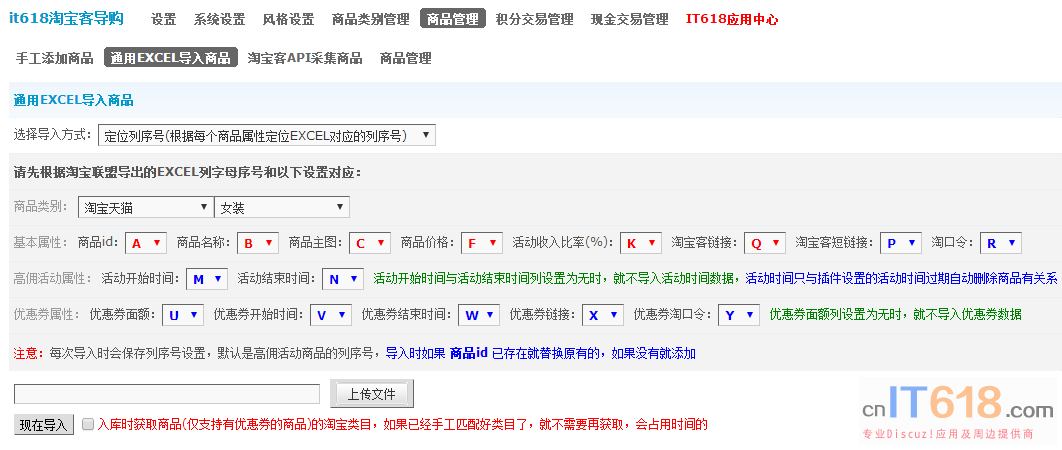Switch to 手工添加商品 tab

click(x=54, y=58)
